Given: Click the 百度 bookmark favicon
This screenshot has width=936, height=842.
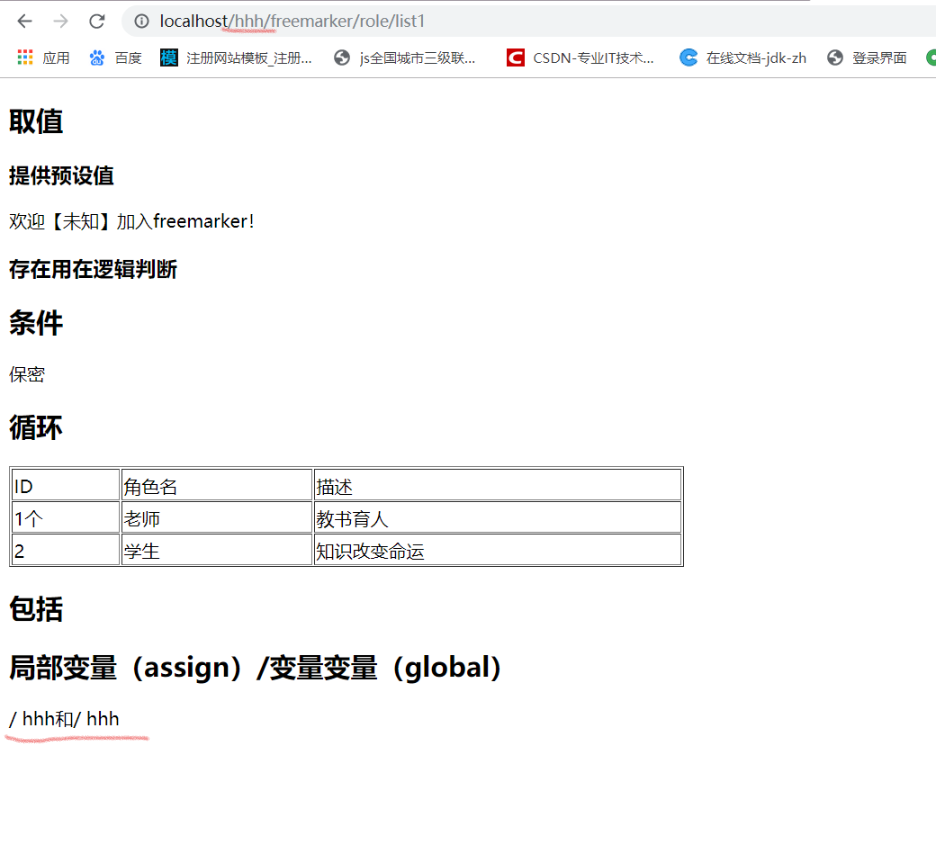Looking at the screenshot, I should coord(95,57).
